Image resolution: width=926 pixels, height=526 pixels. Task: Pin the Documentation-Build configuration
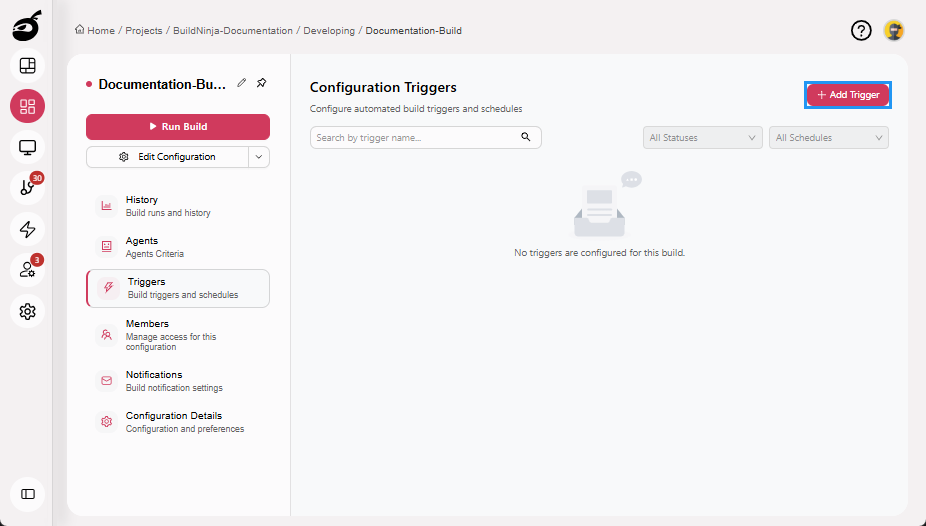[261, 83]
